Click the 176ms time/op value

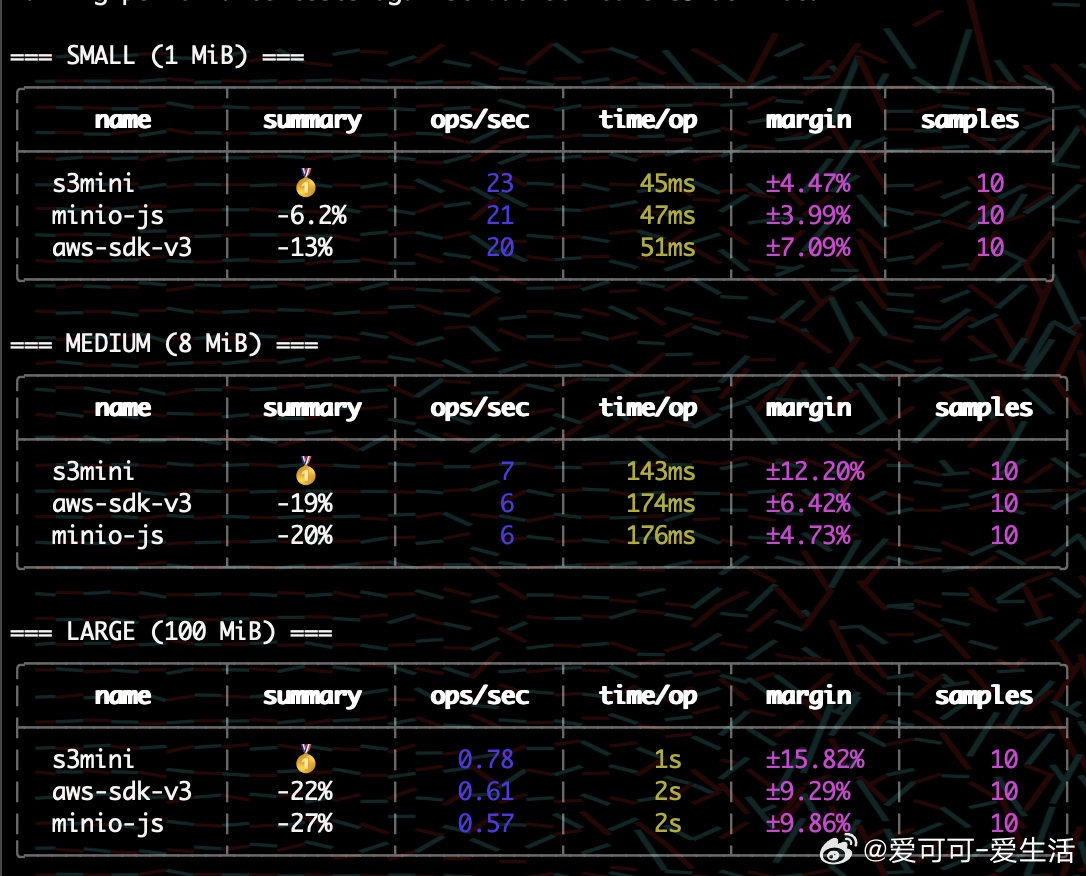pyautogui.click(x=661, y=535)
